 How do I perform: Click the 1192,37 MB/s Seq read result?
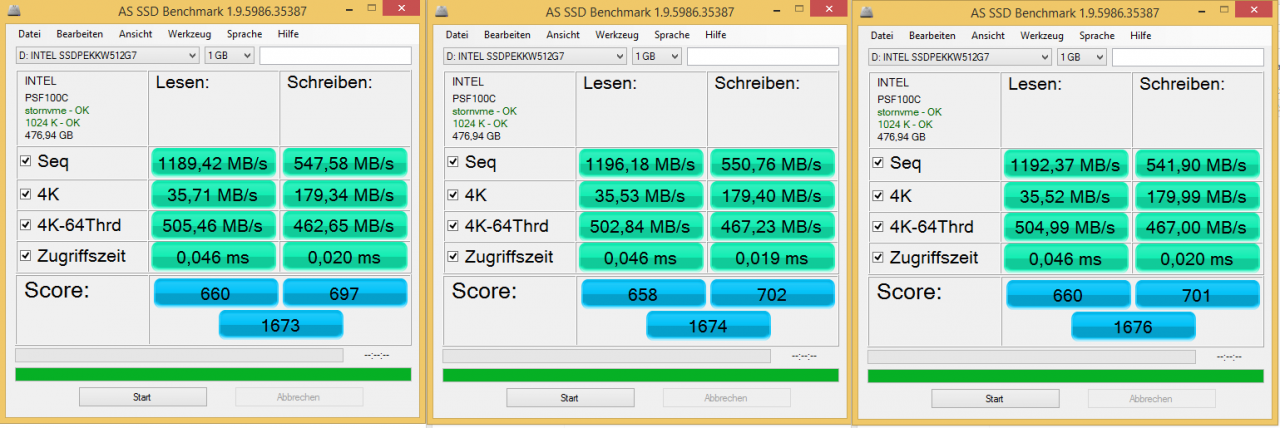(1067, 164)
